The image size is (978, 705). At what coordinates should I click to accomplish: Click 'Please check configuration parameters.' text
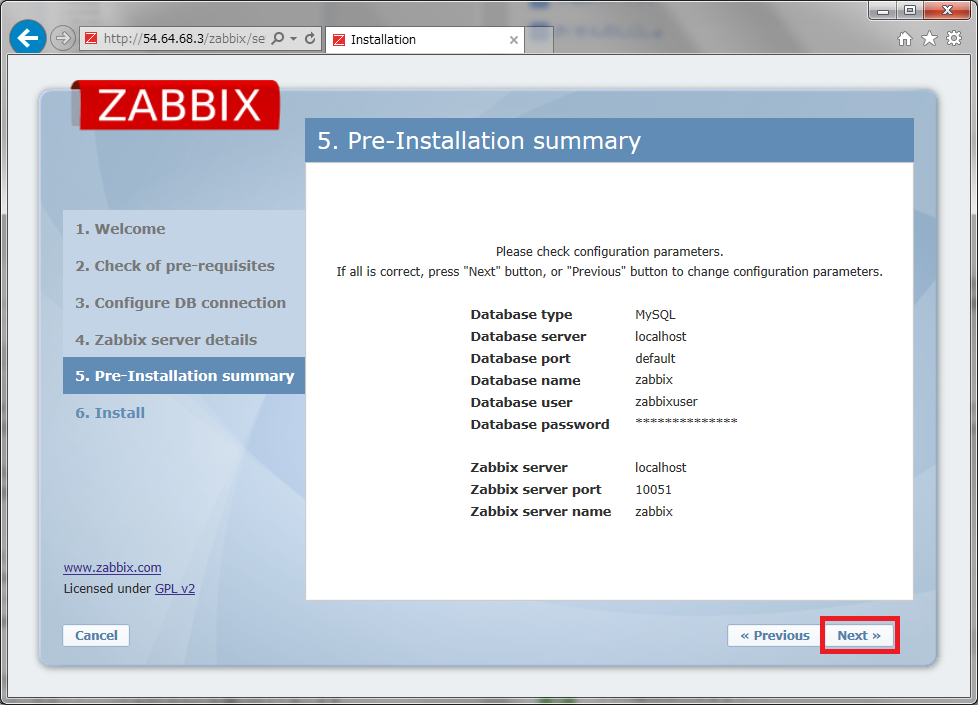(x=609, y=251)
